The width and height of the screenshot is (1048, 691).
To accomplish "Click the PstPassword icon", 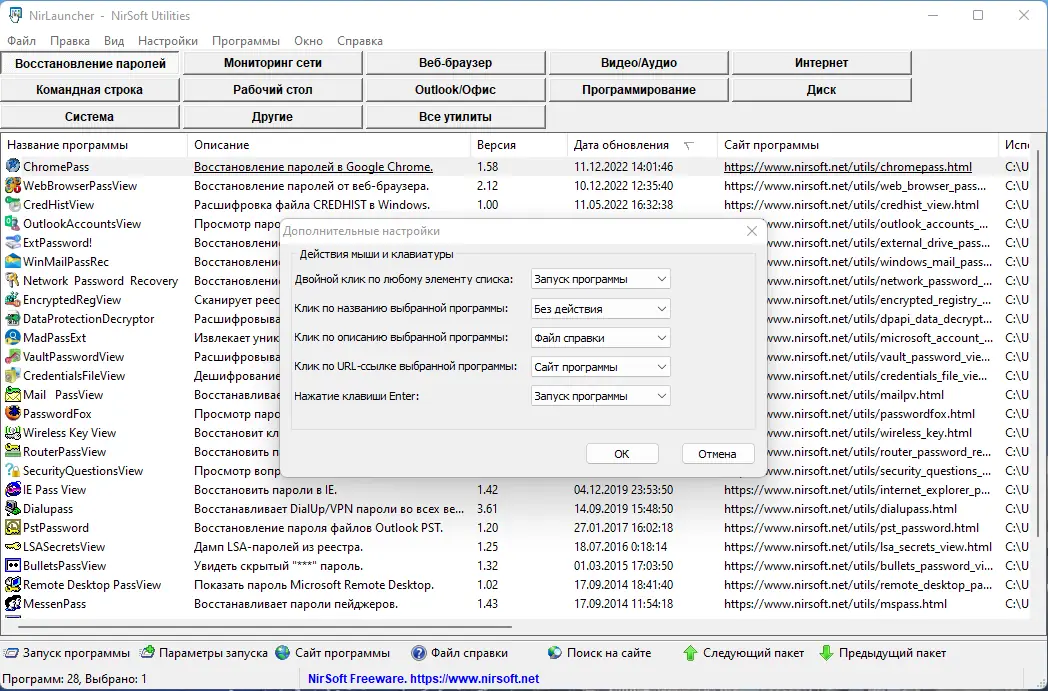I will pos(13,527).
